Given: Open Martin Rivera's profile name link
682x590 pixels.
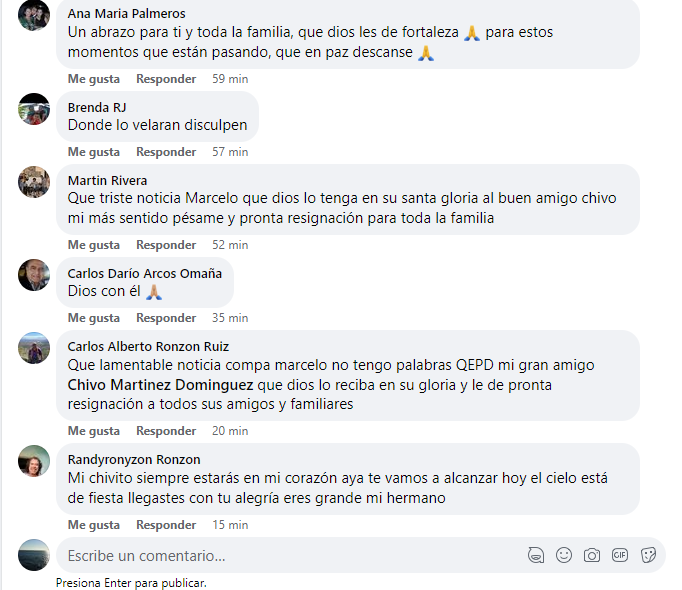Looking at the screenshot, I should pyautogui.click(x=107, y=180).
